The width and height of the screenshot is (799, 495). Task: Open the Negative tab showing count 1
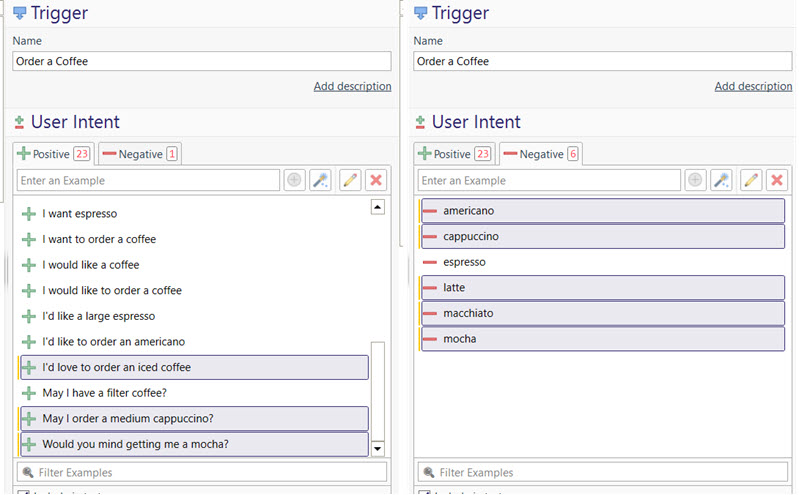[x=140, y=154]
